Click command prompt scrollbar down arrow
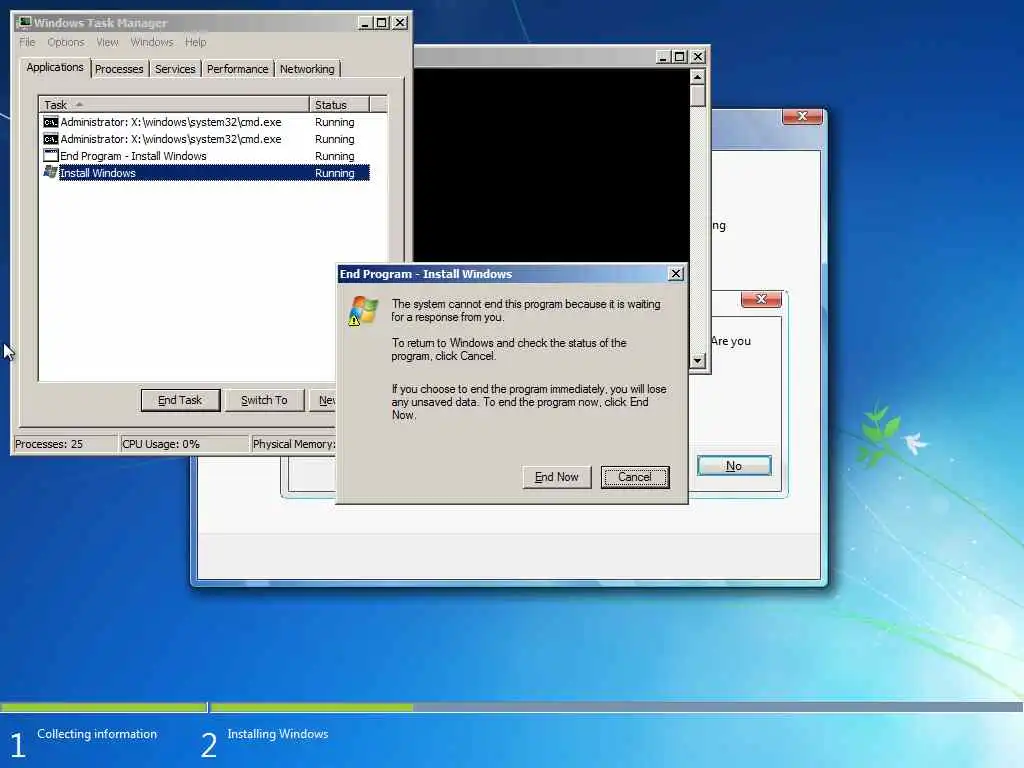 click(x=697, y=360)
